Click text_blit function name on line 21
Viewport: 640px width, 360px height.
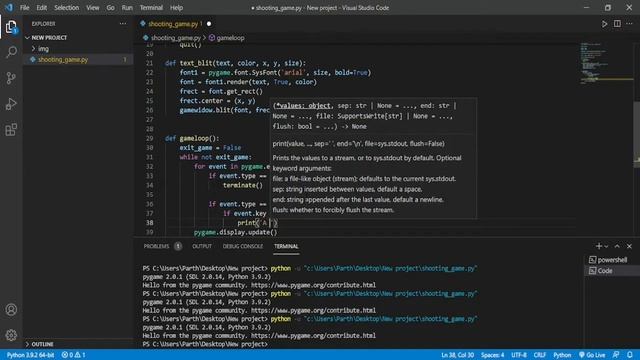(196, 63)
